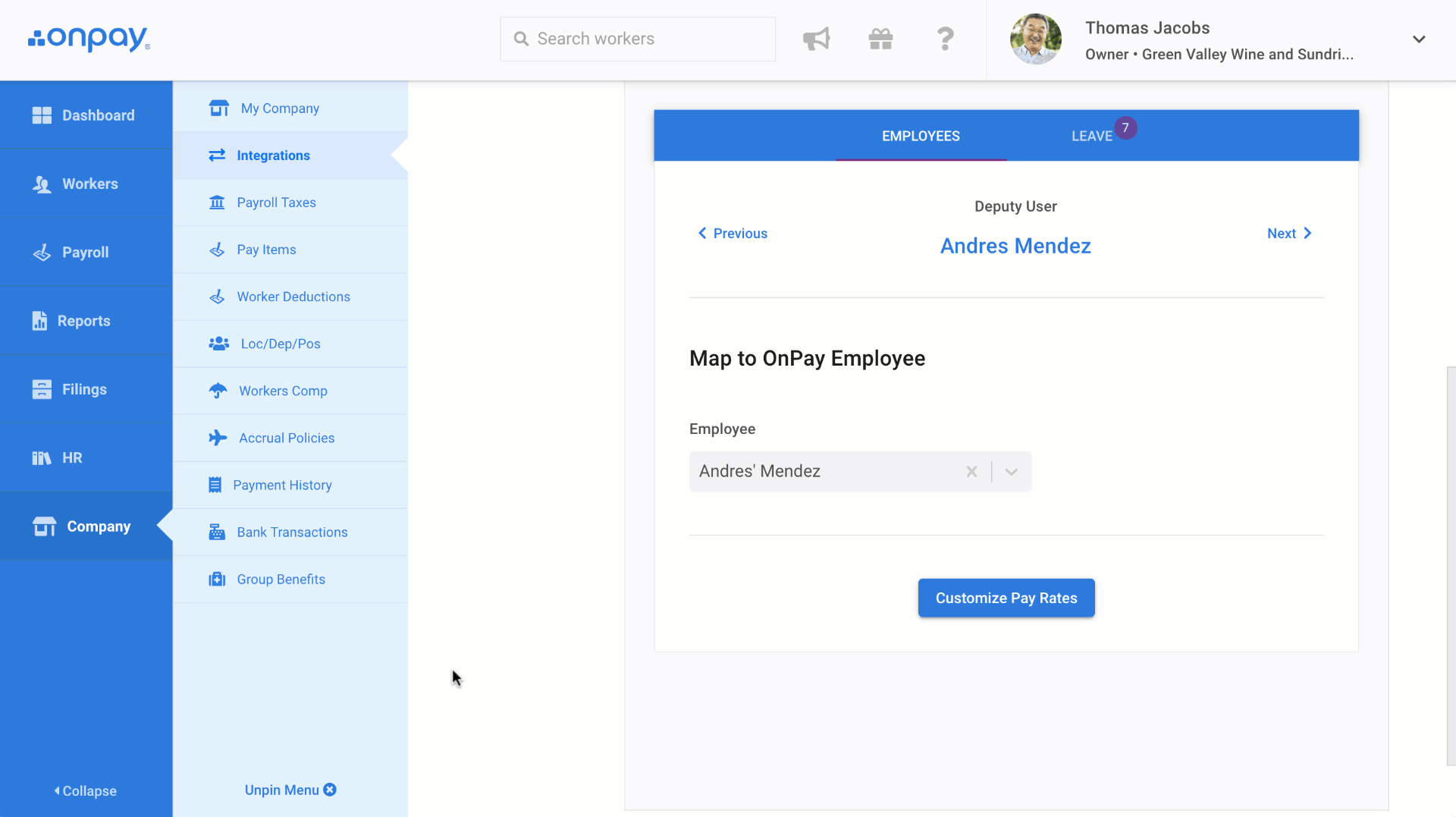Open My Company submenu item
This screenshot has width=1456, height=817.
pyautogui.click(x=290, y=108)
